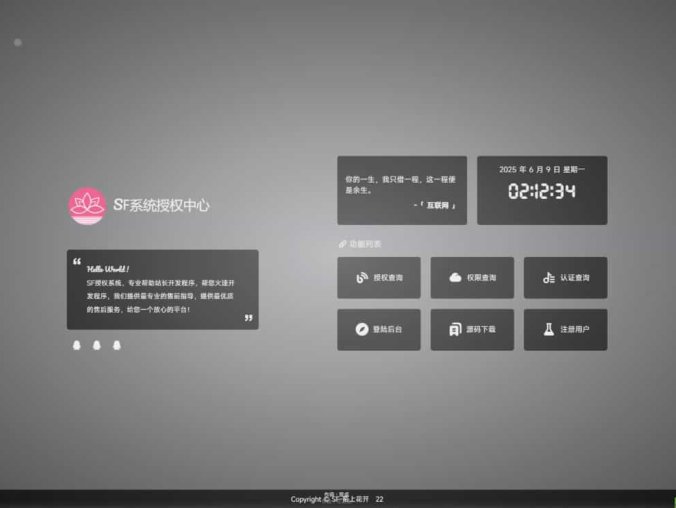The width and height of the screenshot is (676, 508).
Task: Go to 认证查询
Action: click(x=565, y=278)
